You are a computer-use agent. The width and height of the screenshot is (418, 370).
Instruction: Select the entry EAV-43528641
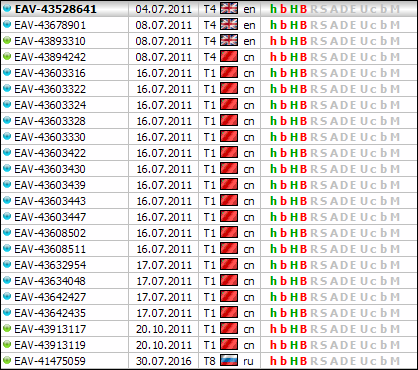[x=55, y=9]
